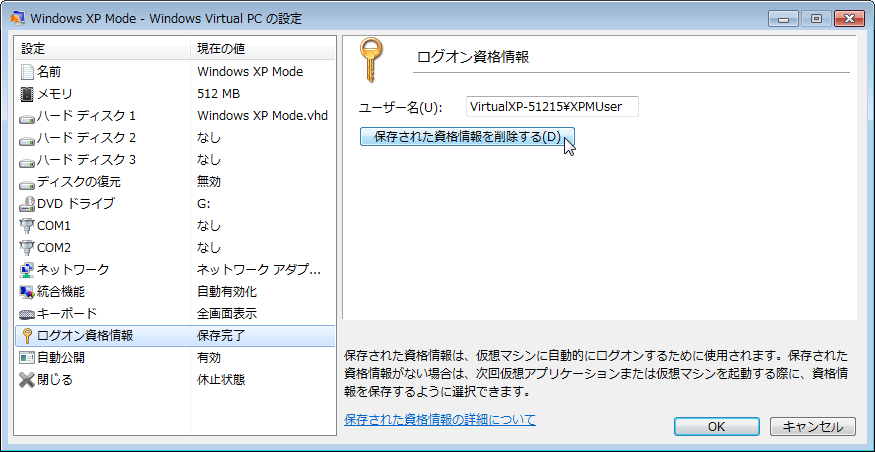This screenshot has width=875, height=452.
Task: Click the 自動公開 auto publish icon
Action: point(27,358)
